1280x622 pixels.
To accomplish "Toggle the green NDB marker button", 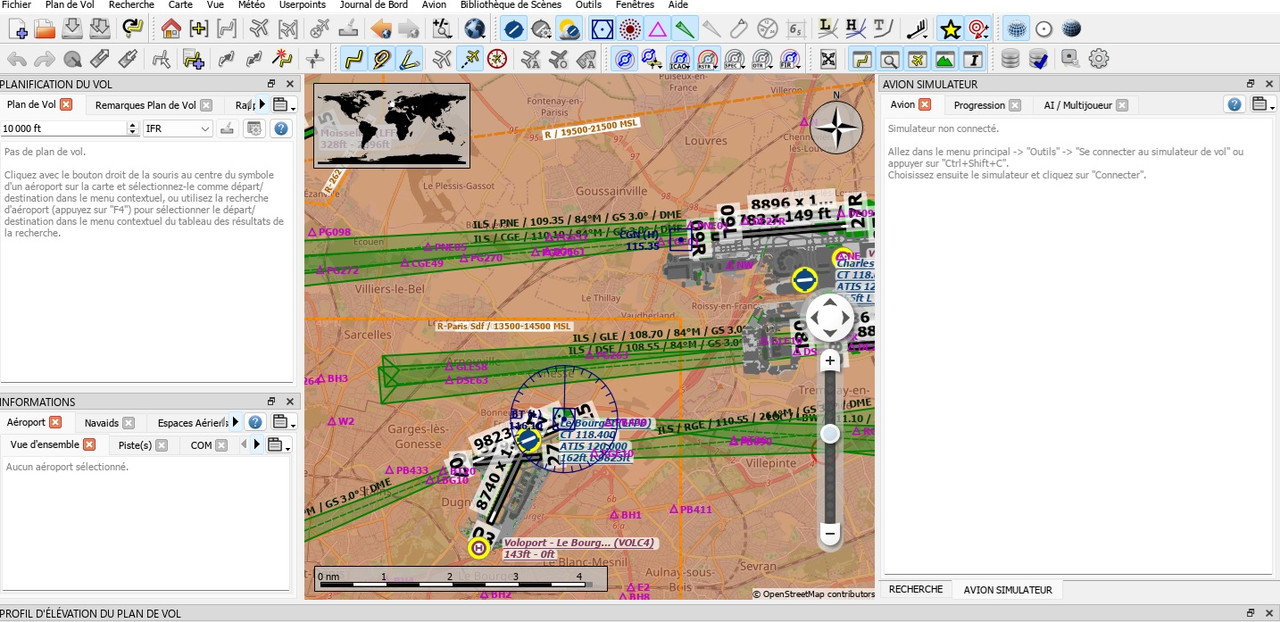I will click(684, 29).
